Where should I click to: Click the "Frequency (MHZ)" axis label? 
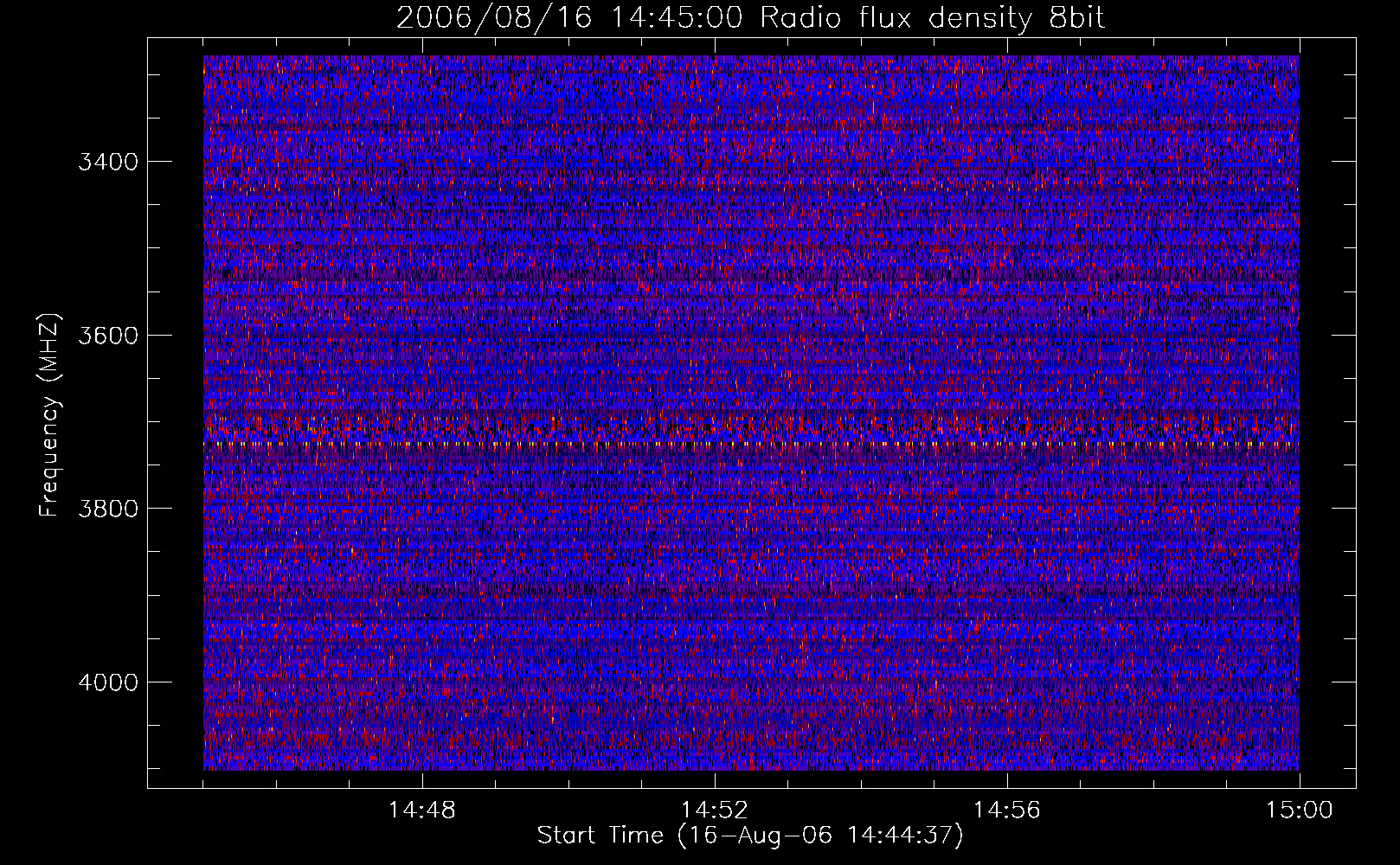50,415
